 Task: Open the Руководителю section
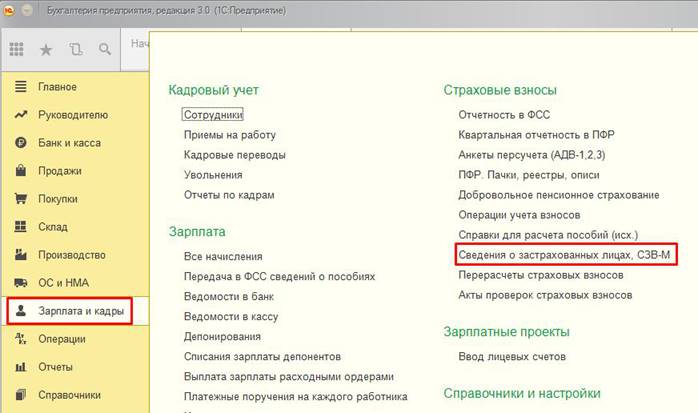point(72,115)
